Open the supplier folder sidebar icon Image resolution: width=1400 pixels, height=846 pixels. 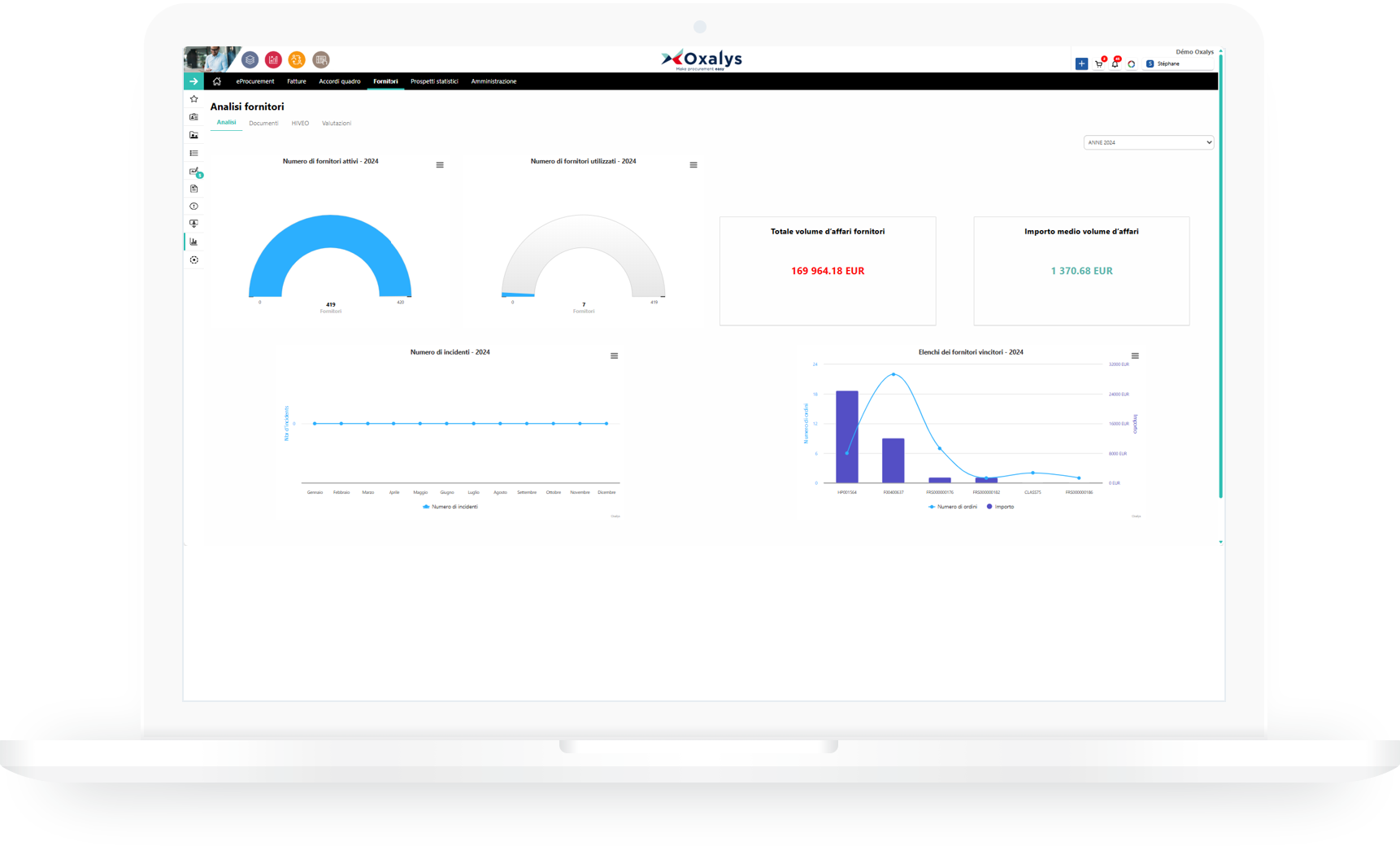193,135
